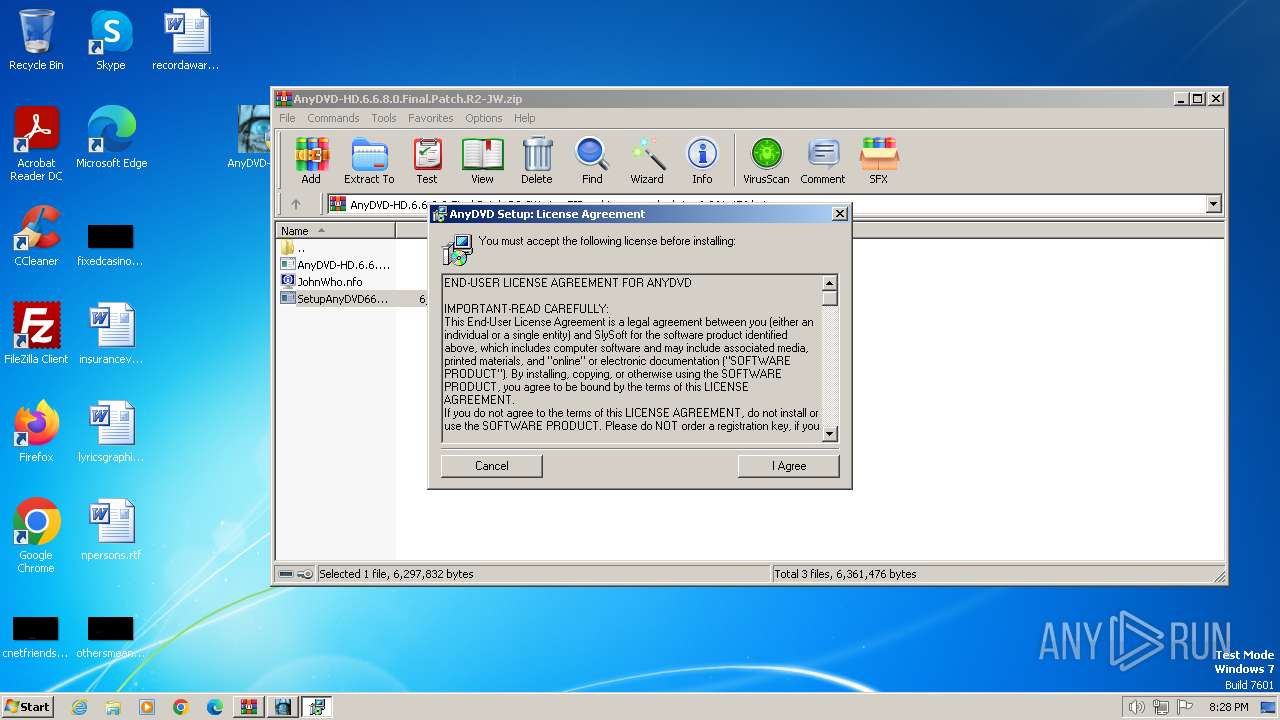Go up one level with arrow button
This screenshot has height=720, width=1280.
click(x=296, y=204)
